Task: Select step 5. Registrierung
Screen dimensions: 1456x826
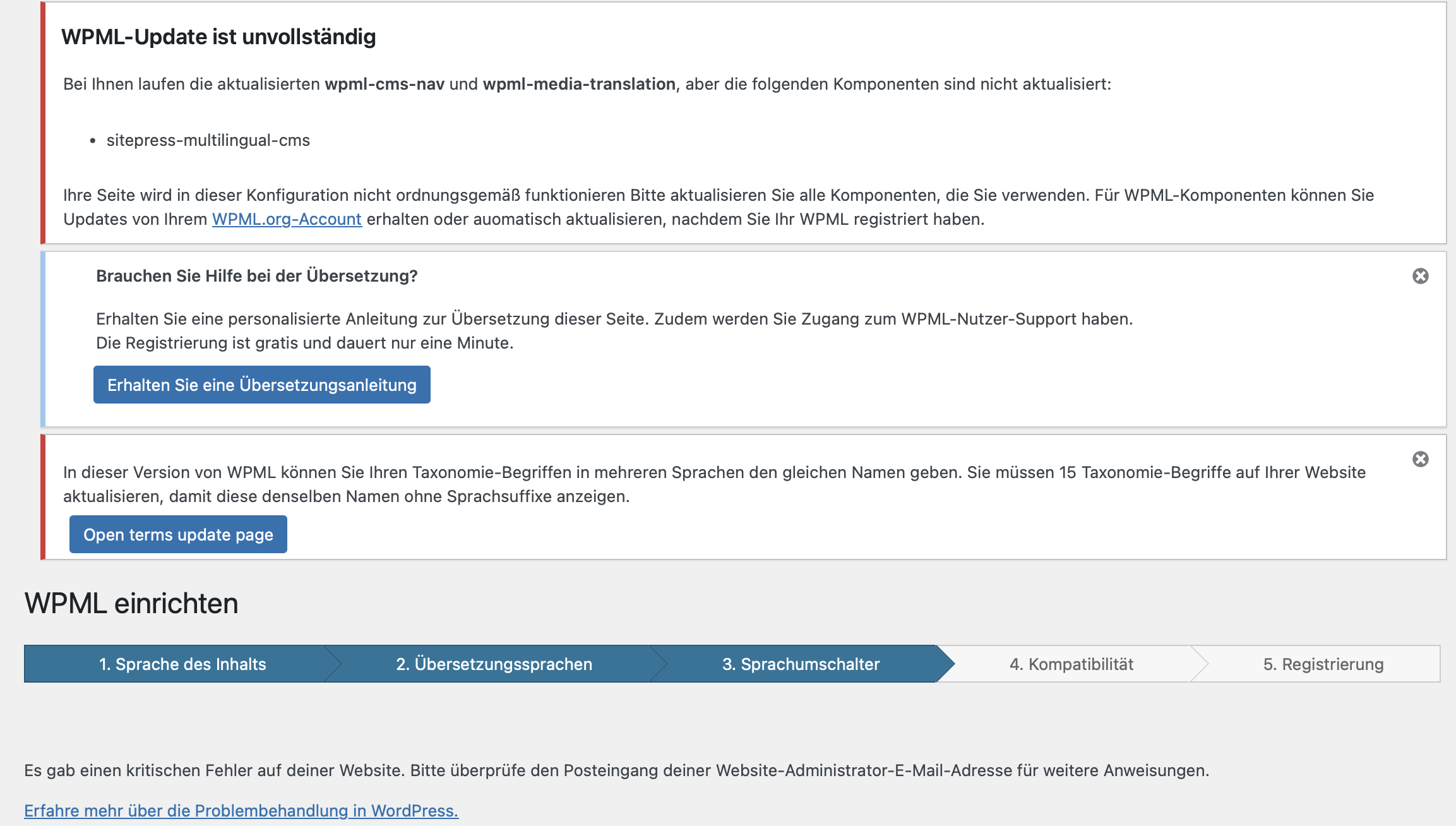Action: [x=1323, y=664]
